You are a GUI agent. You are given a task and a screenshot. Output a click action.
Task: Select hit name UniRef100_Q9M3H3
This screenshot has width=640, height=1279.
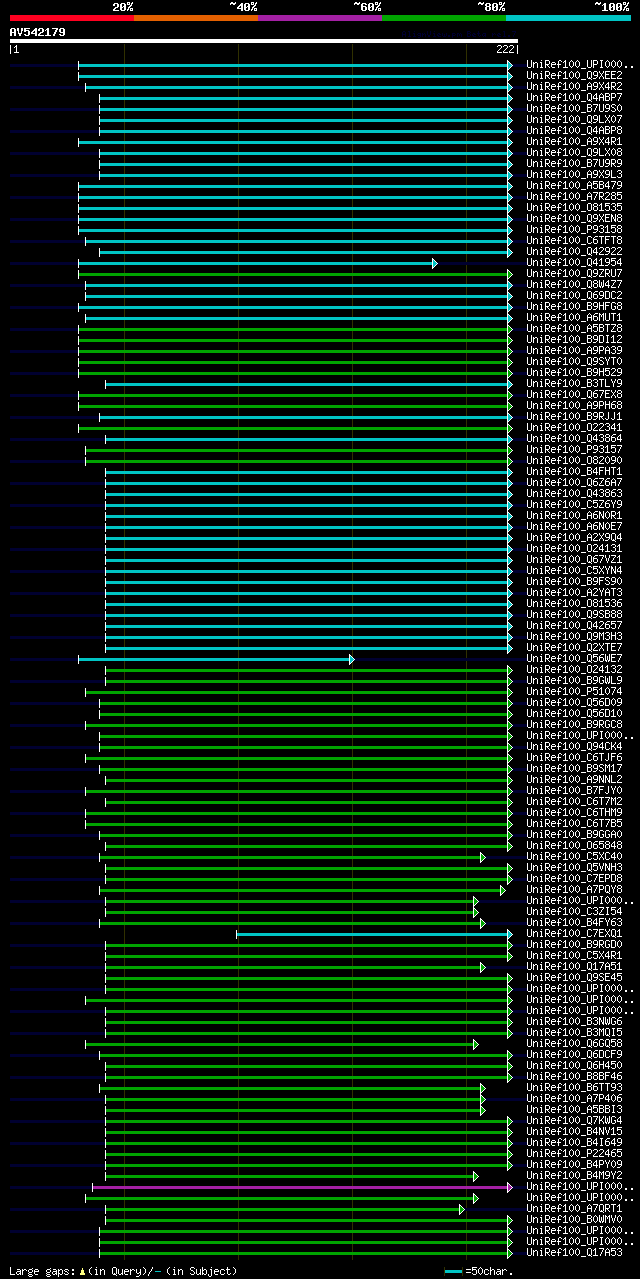[574, 637]
